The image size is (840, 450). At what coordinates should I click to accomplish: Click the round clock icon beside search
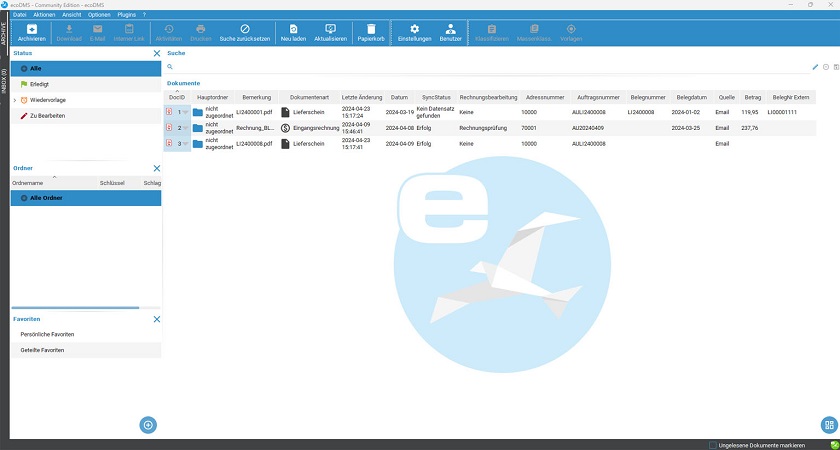coord(826,67)
